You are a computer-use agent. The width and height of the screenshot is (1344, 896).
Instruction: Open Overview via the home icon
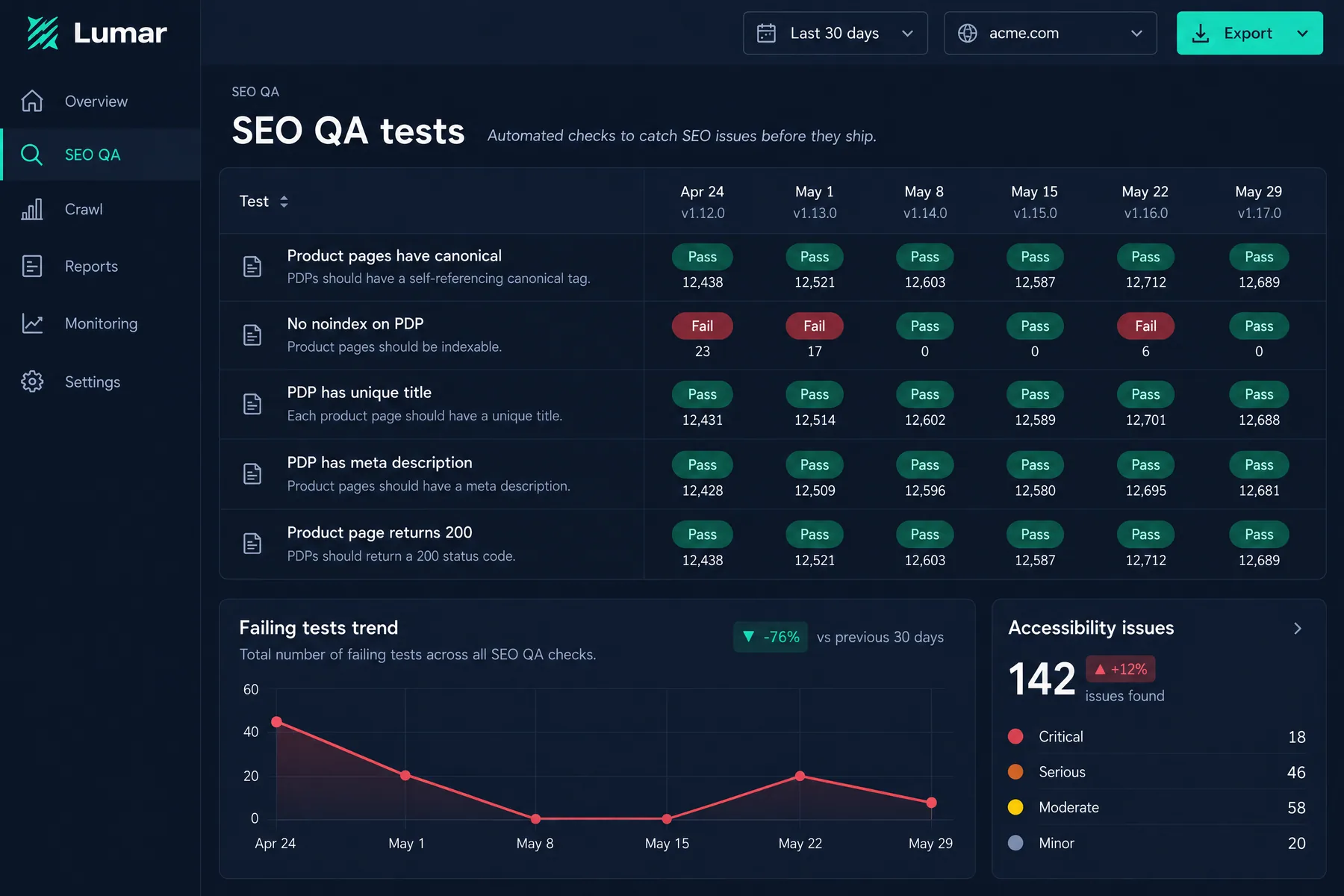(x=32, y=101)
